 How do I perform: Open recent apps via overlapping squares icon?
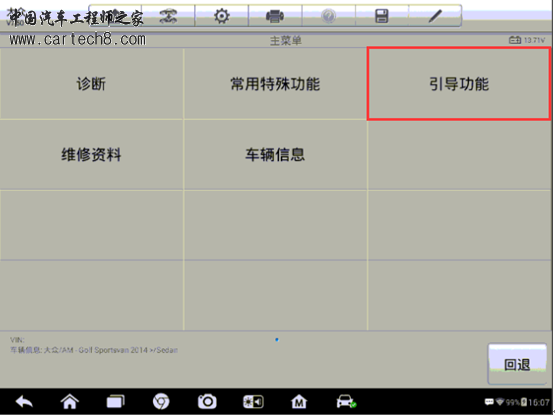coord(115,402)
